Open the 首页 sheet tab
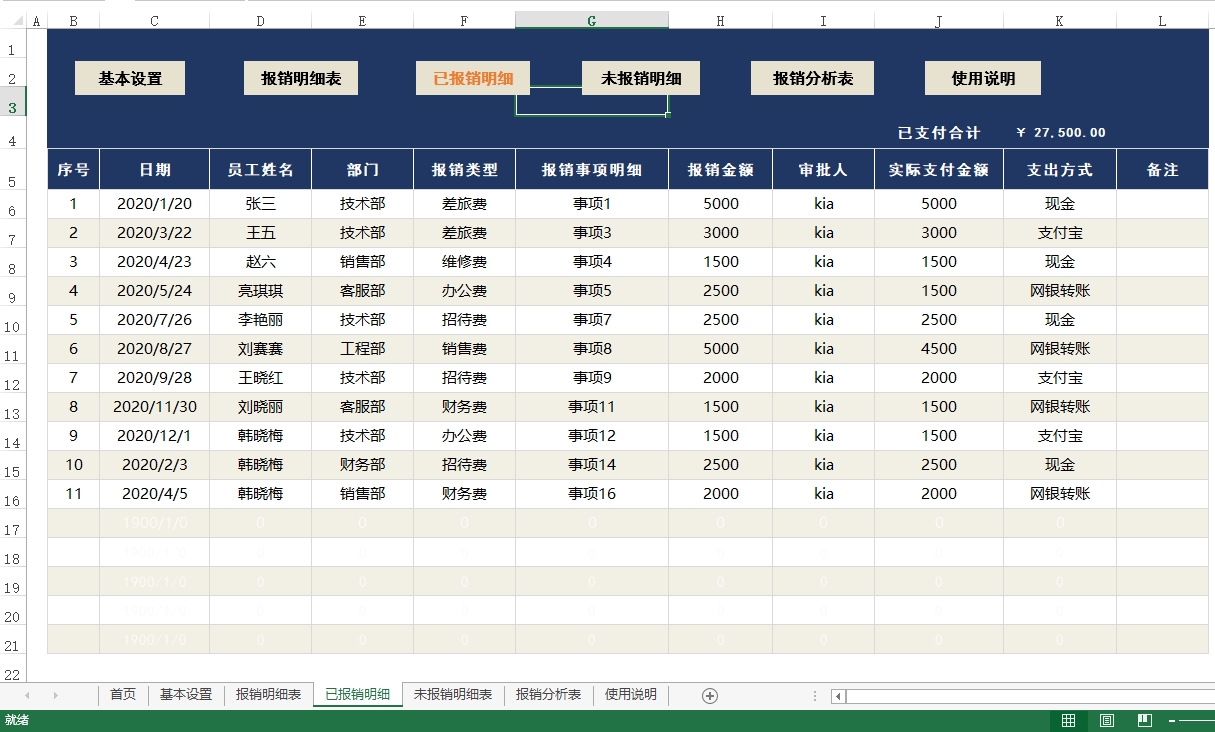The image size is (1215, 732). tap(123, 694)
